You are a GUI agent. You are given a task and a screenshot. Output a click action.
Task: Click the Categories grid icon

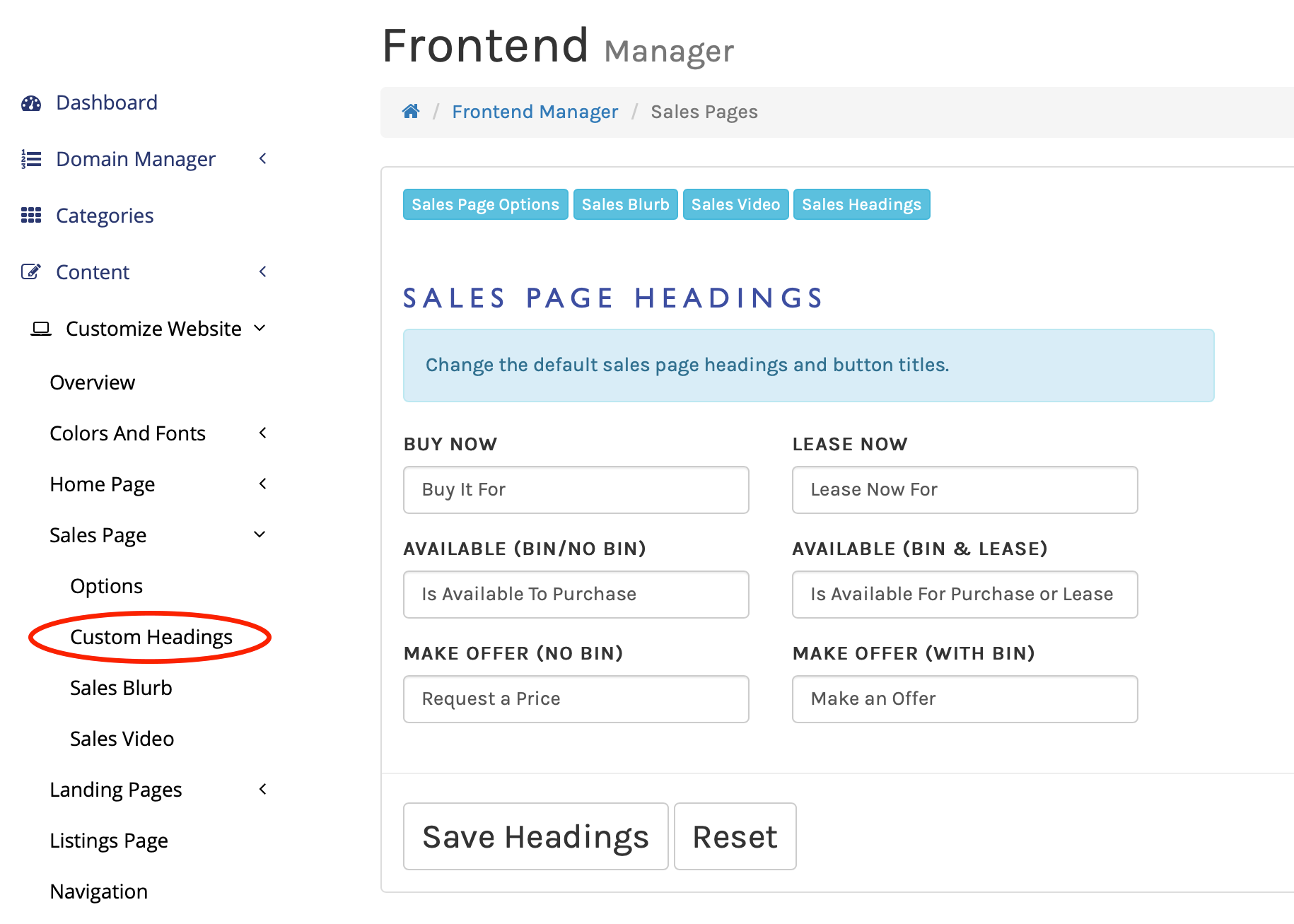31,216
